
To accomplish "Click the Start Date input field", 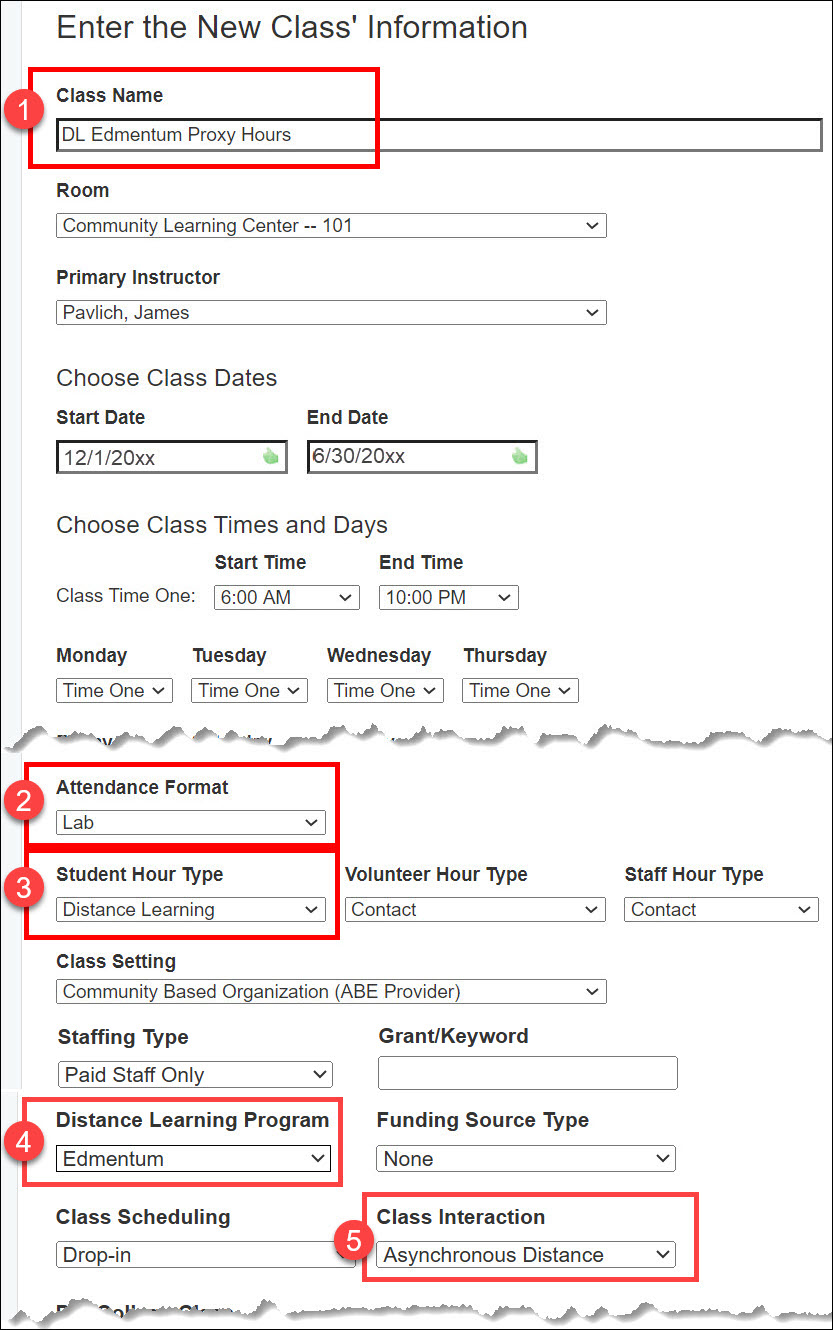I will click(x=155, y=457).
